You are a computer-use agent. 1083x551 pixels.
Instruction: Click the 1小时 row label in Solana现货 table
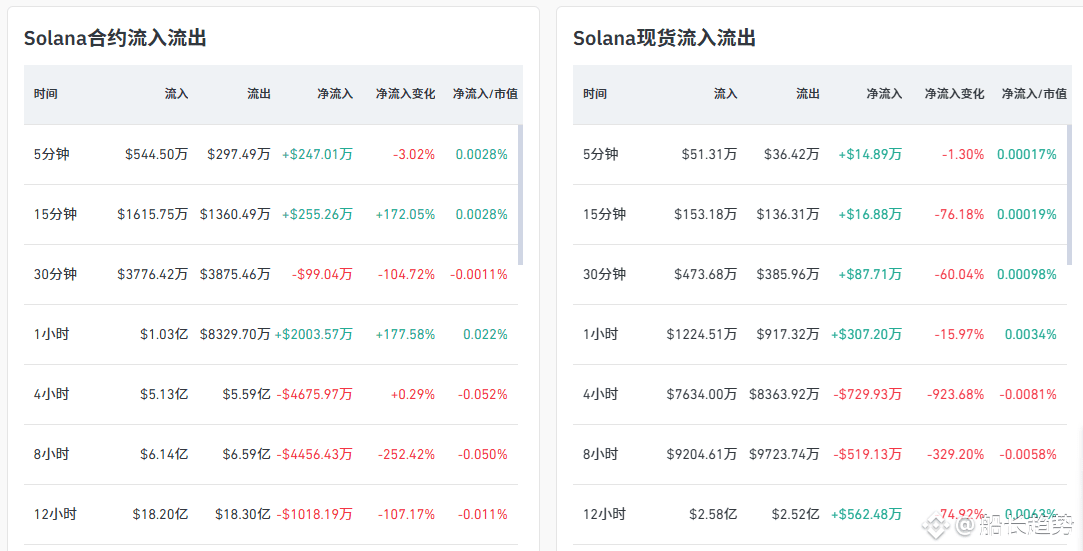[x=601, y=335]
